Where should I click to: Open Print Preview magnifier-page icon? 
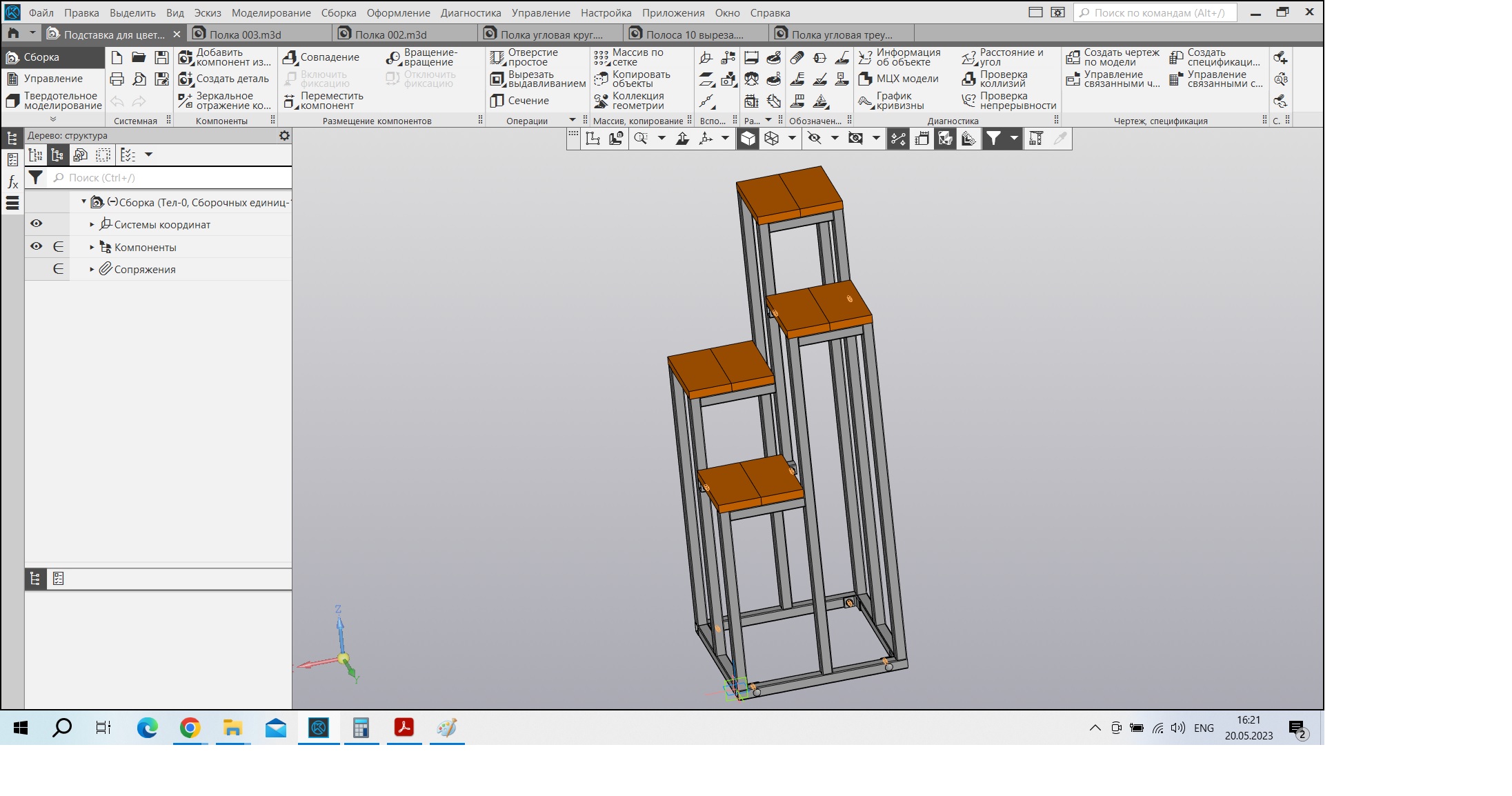tap(139, 79)
